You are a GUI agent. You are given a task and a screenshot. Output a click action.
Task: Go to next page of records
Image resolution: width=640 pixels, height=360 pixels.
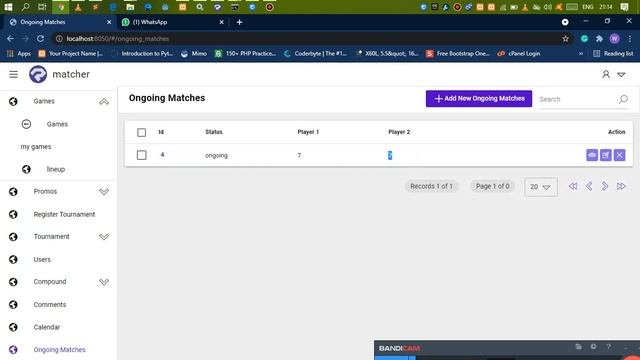pyautogui.click(x=605, y=187)
